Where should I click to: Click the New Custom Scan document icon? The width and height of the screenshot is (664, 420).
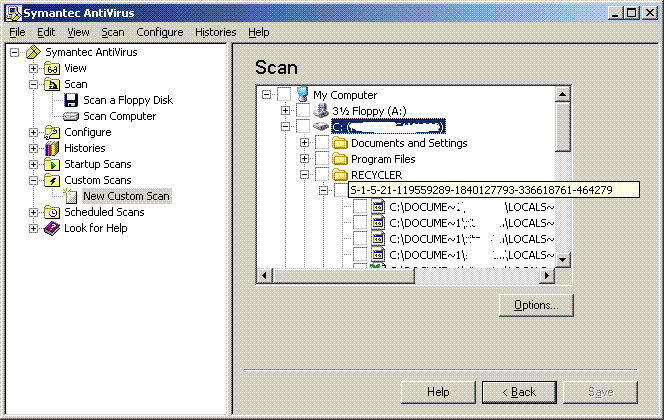click(70, 196)
